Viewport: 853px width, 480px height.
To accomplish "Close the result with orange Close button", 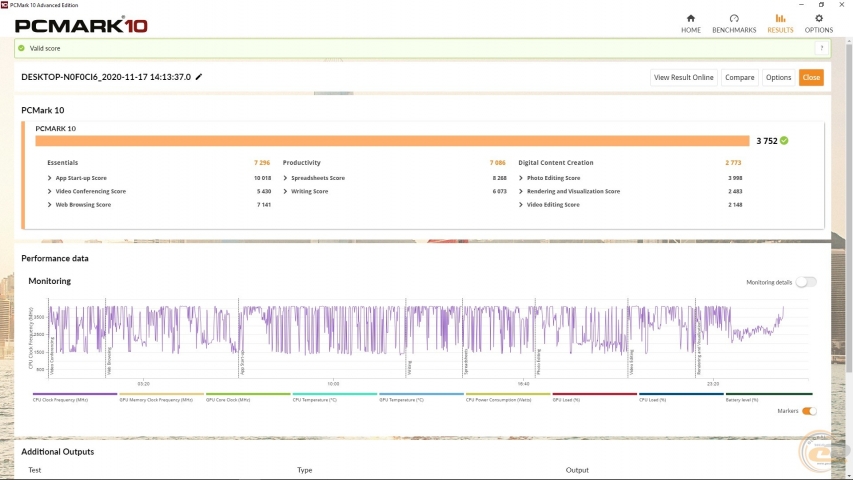I will point(811,77).
